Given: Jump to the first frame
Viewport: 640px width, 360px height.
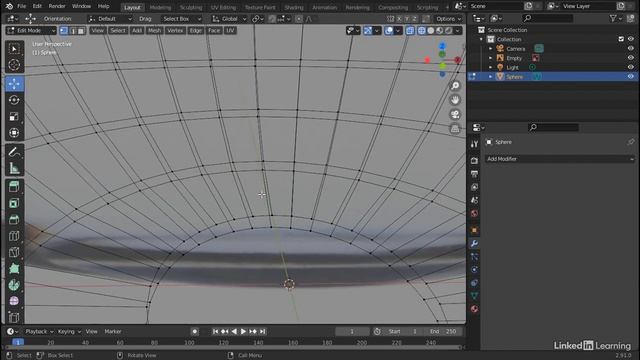Looking at the screenshot, I should (215, 332).
